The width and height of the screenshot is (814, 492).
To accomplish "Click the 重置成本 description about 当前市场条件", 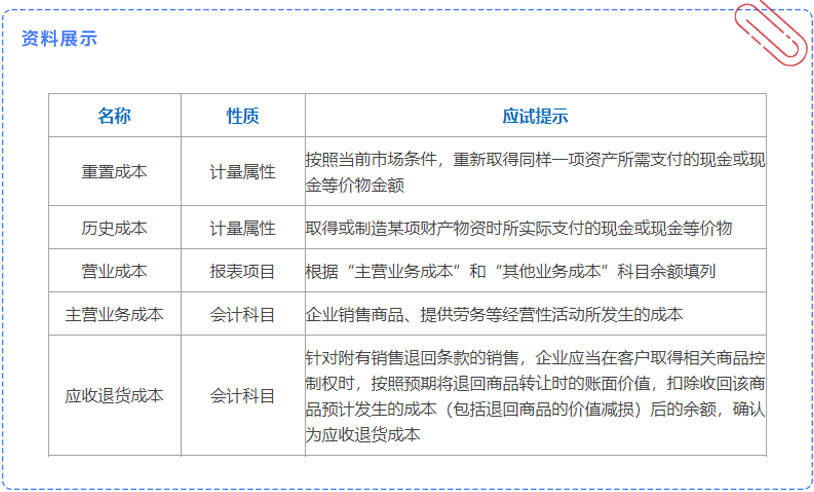I will 535,171.
